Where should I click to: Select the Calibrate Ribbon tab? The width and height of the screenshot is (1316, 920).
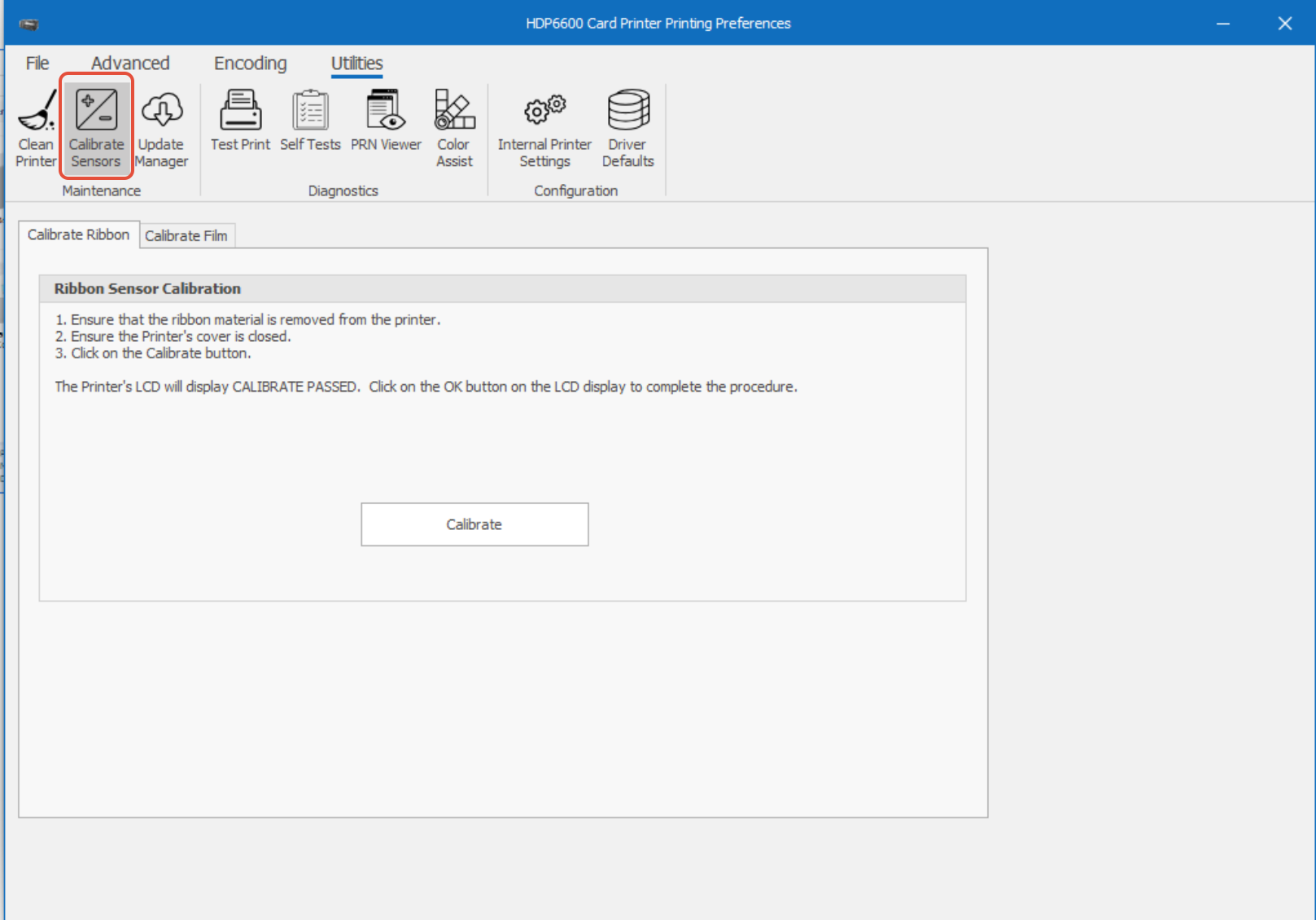(x=79, y=234)
